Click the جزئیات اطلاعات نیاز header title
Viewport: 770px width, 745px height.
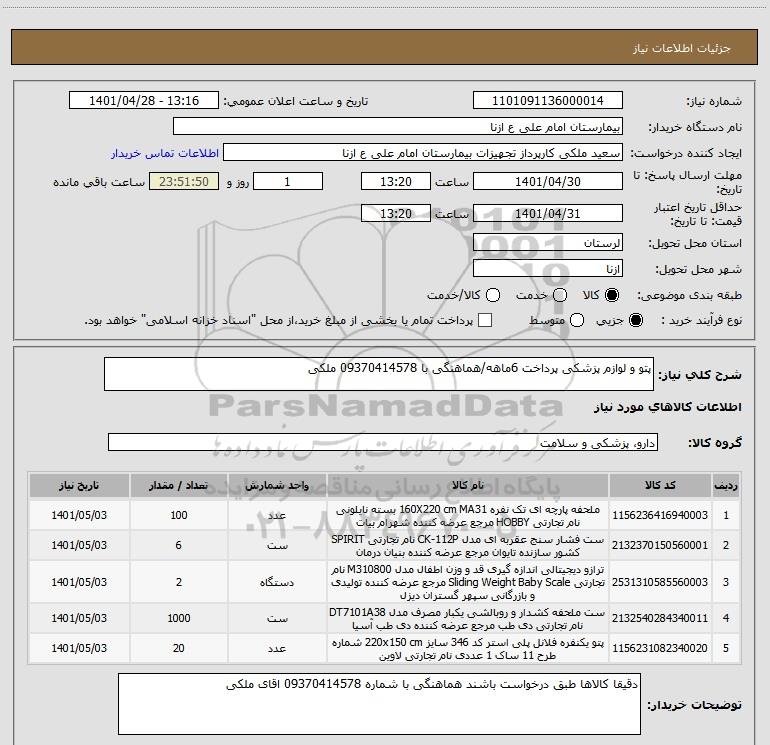point(682,48)
